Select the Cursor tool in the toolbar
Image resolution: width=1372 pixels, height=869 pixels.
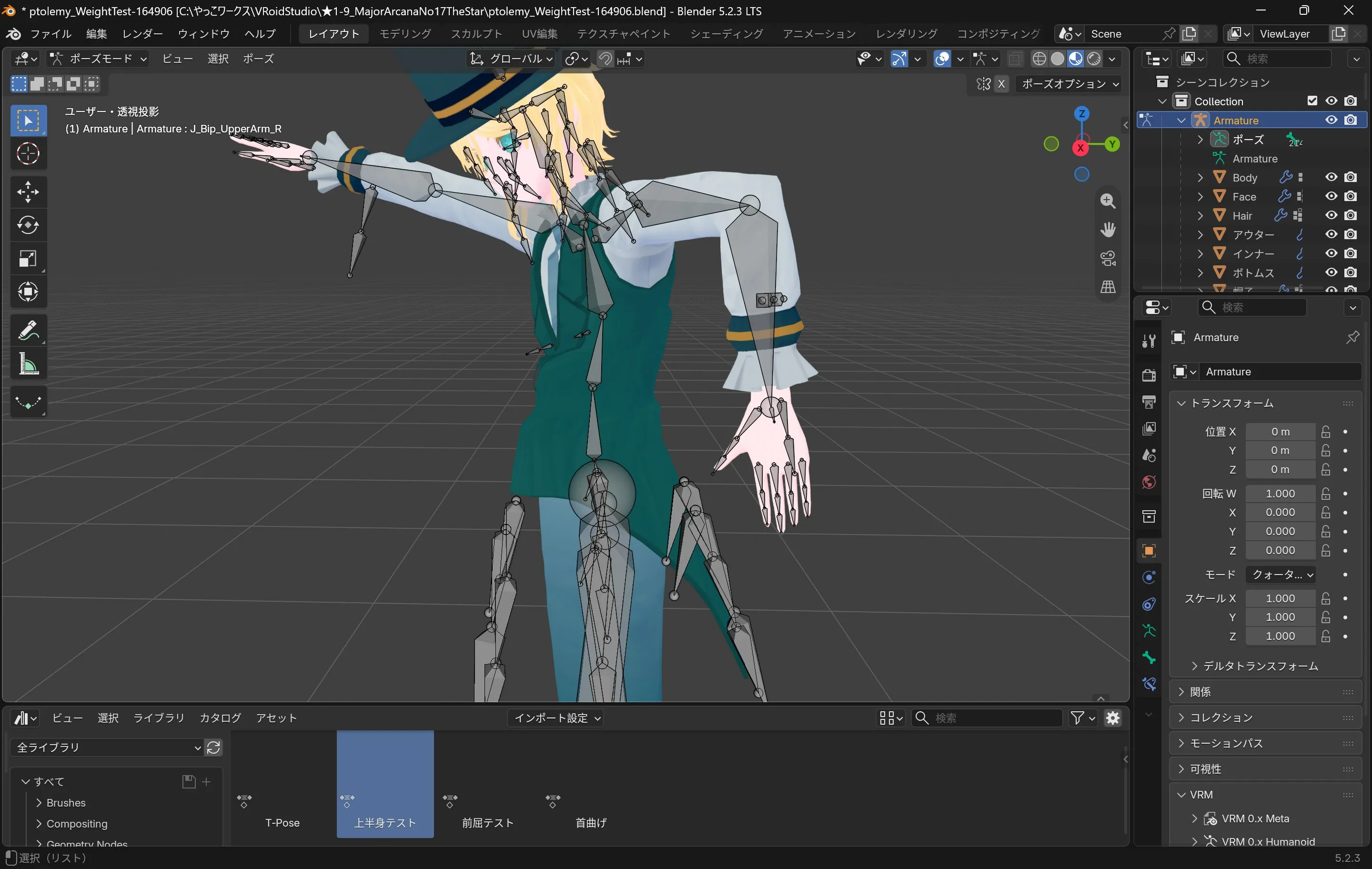click(x=28, y=154)
